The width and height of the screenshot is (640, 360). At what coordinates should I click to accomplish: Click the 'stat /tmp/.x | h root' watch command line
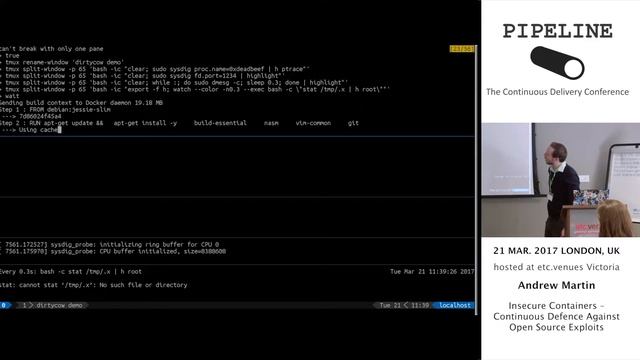pyautogui.click(x=195, y=89)
